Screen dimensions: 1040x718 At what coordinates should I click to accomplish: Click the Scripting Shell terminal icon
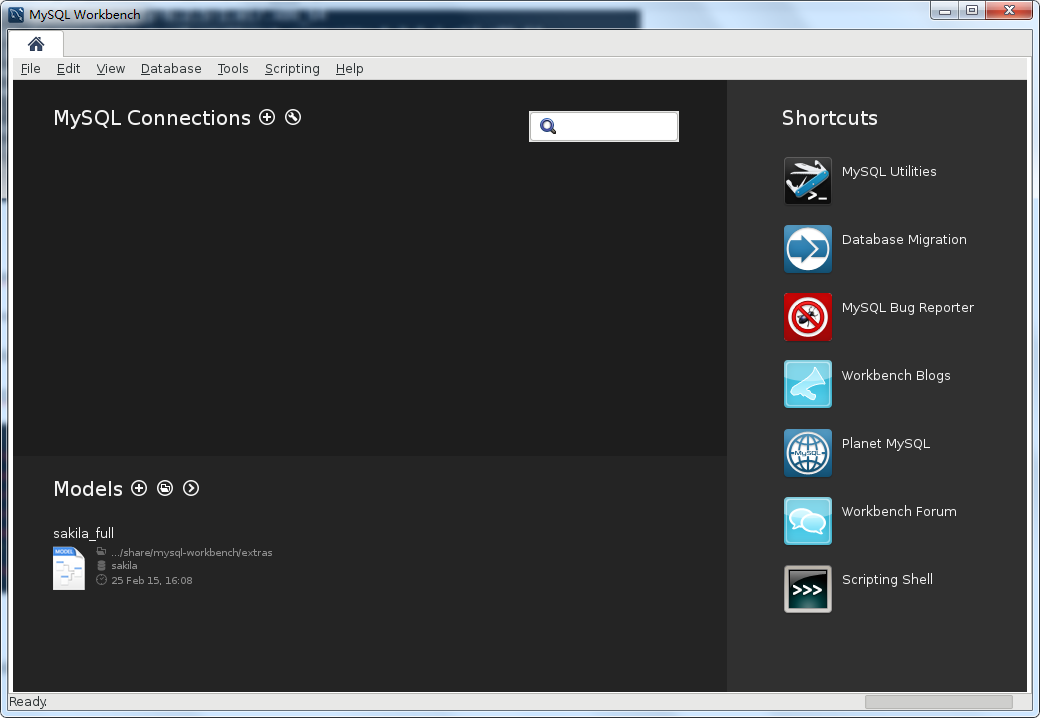tap(807, 589)
